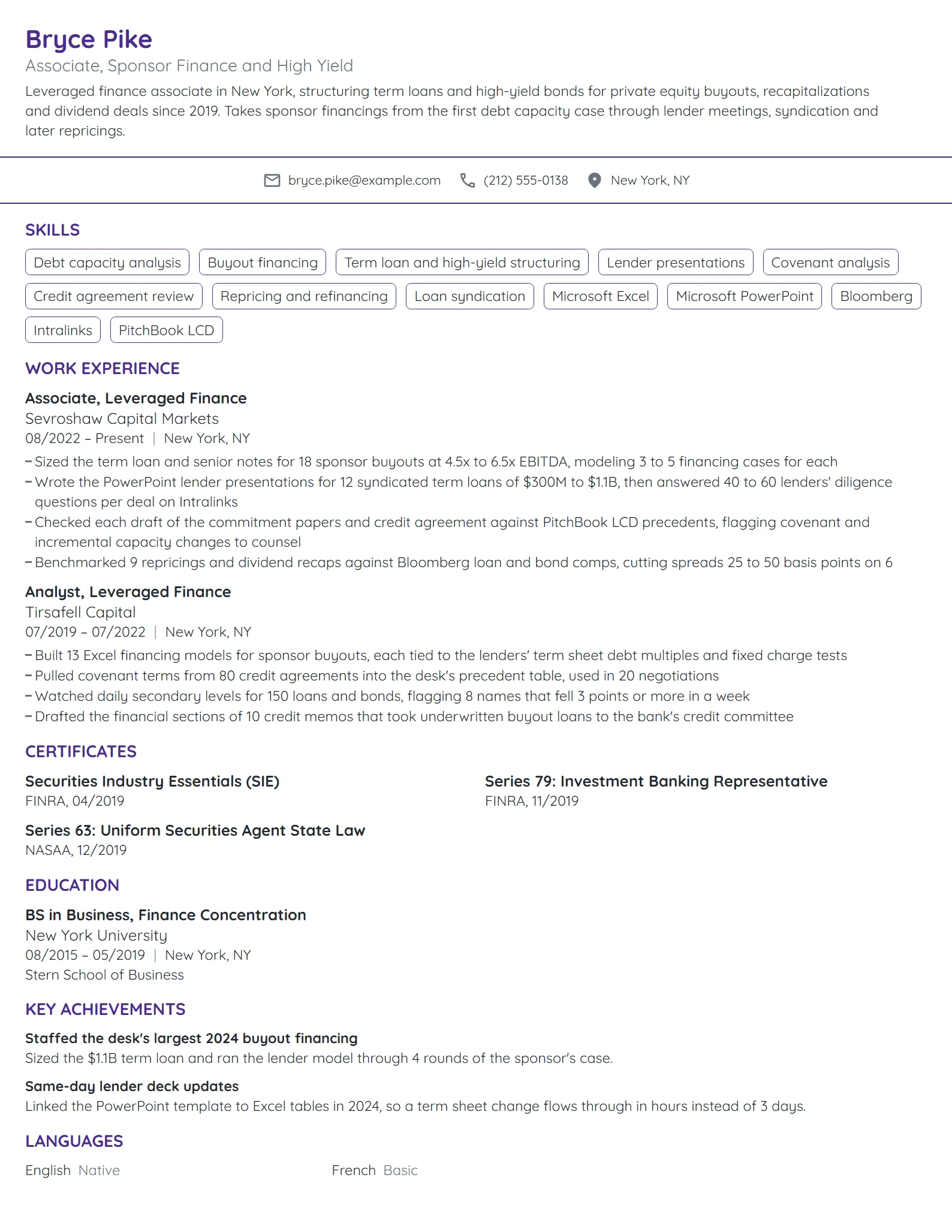Select the PitchBook LCD skill tag
Viewport: 952px width, 1232px height.
[x=167, y=330]
